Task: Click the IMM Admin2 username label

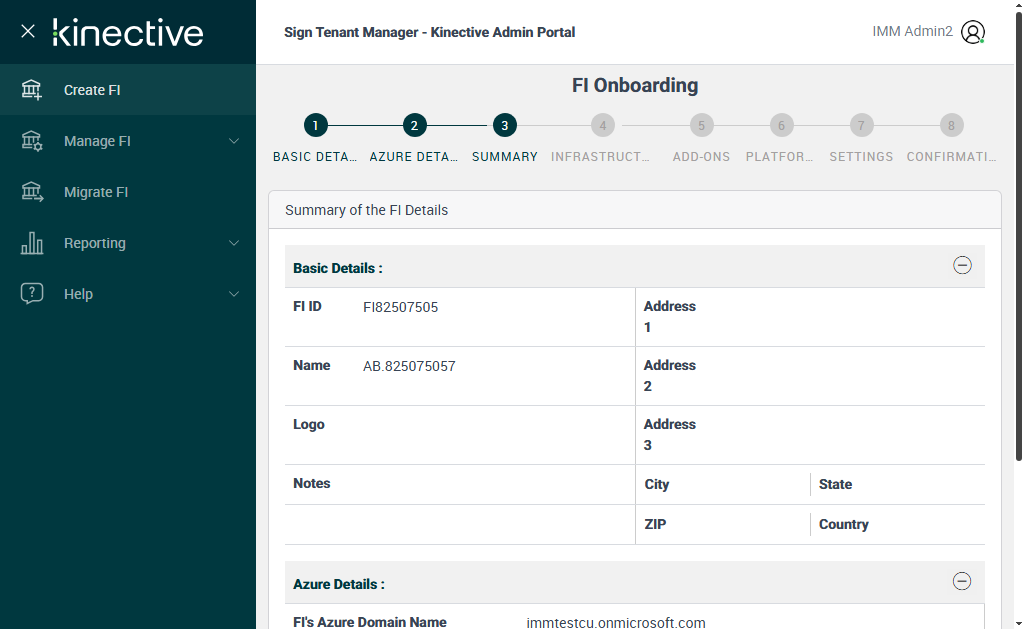Action: (x=912, y=32)
